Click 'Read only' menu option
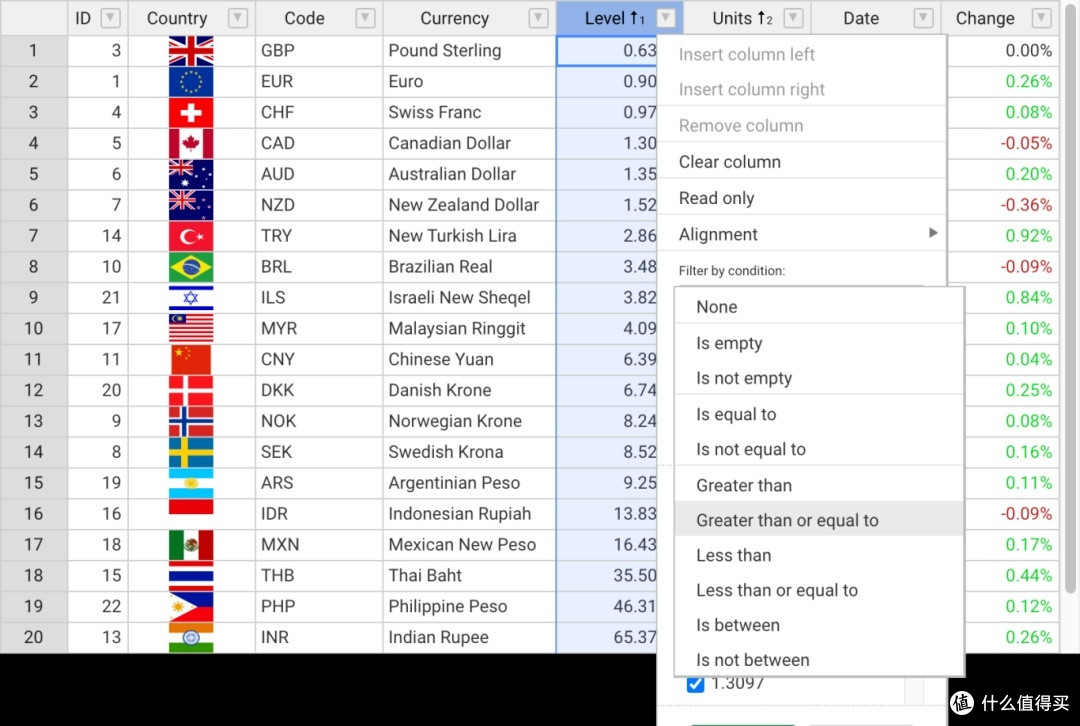The image size is (1080, 726). pyautogui.click(x=716, y=198)
